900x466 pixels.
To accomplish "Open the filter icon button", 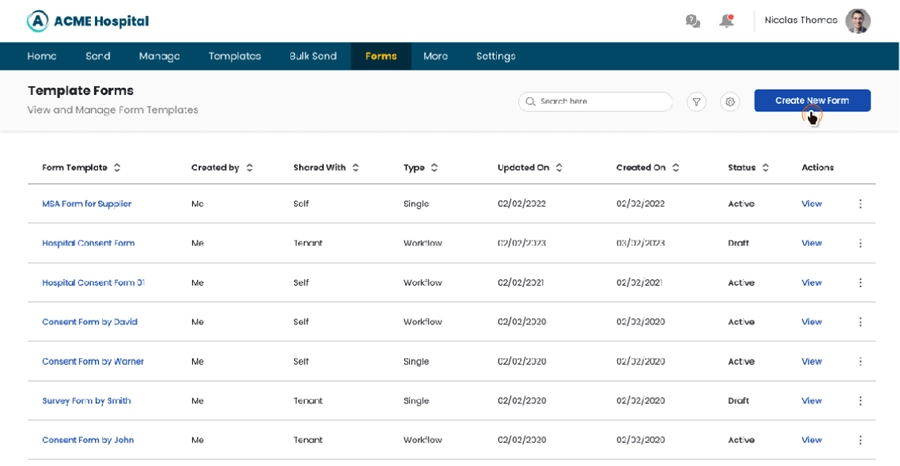I will (696, 102).
